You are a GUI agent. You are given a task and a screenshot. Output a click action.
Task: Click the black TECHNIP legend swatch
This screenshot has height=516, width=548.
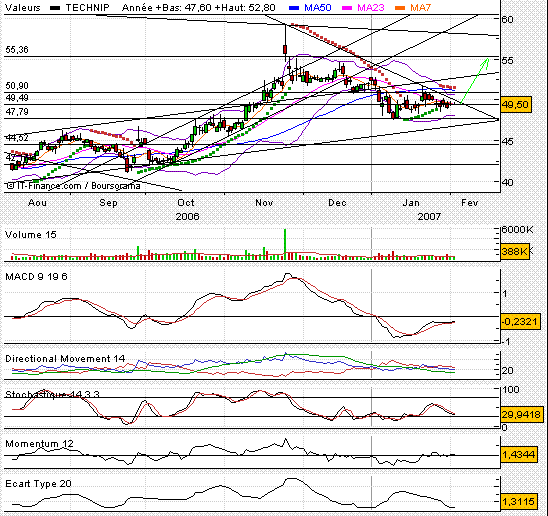(55, 8)
